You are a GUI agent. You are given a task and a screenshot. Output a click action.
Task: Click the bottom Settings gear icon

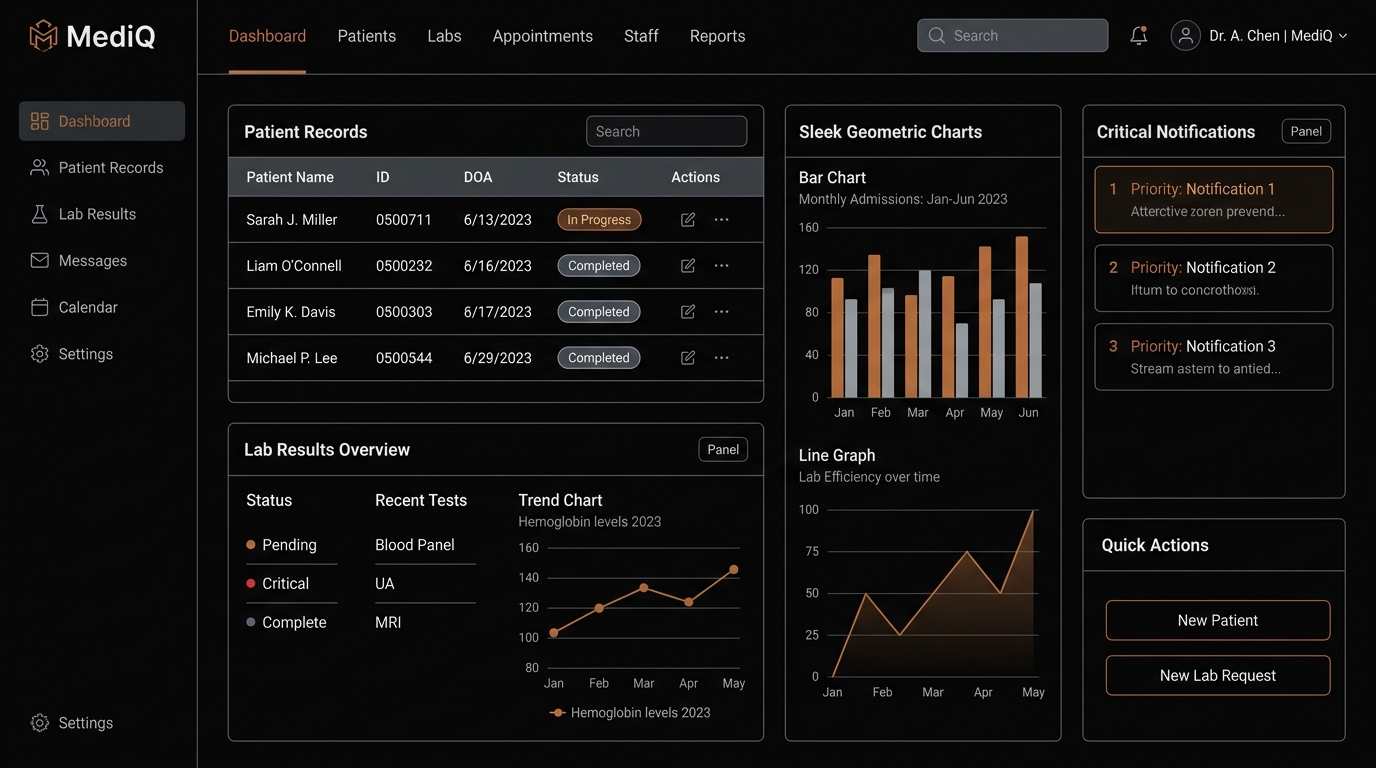[40, 723]
